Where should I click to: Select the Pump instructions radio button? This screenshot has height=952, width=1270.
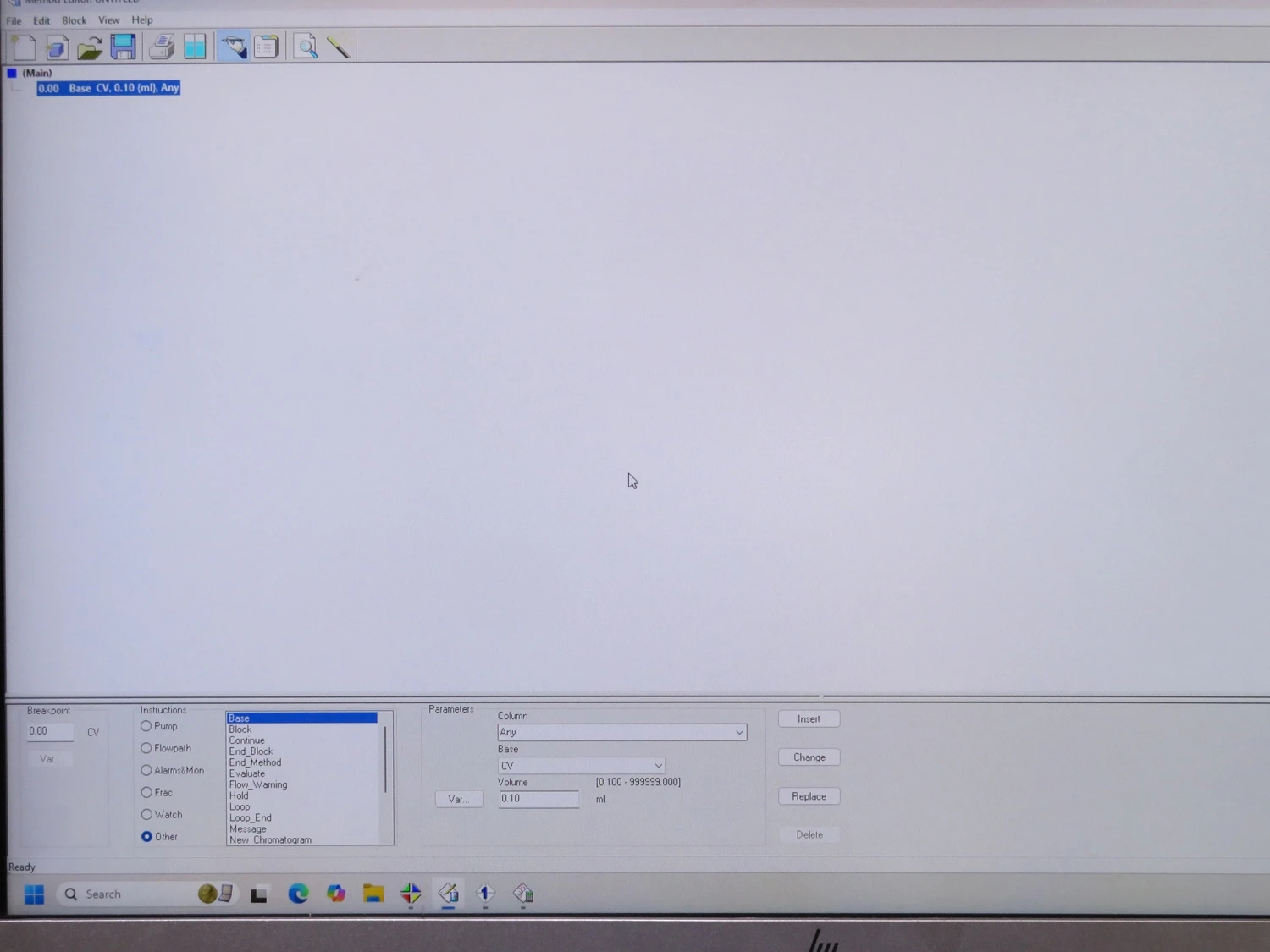pyautogui.click(x=146, y=726)
